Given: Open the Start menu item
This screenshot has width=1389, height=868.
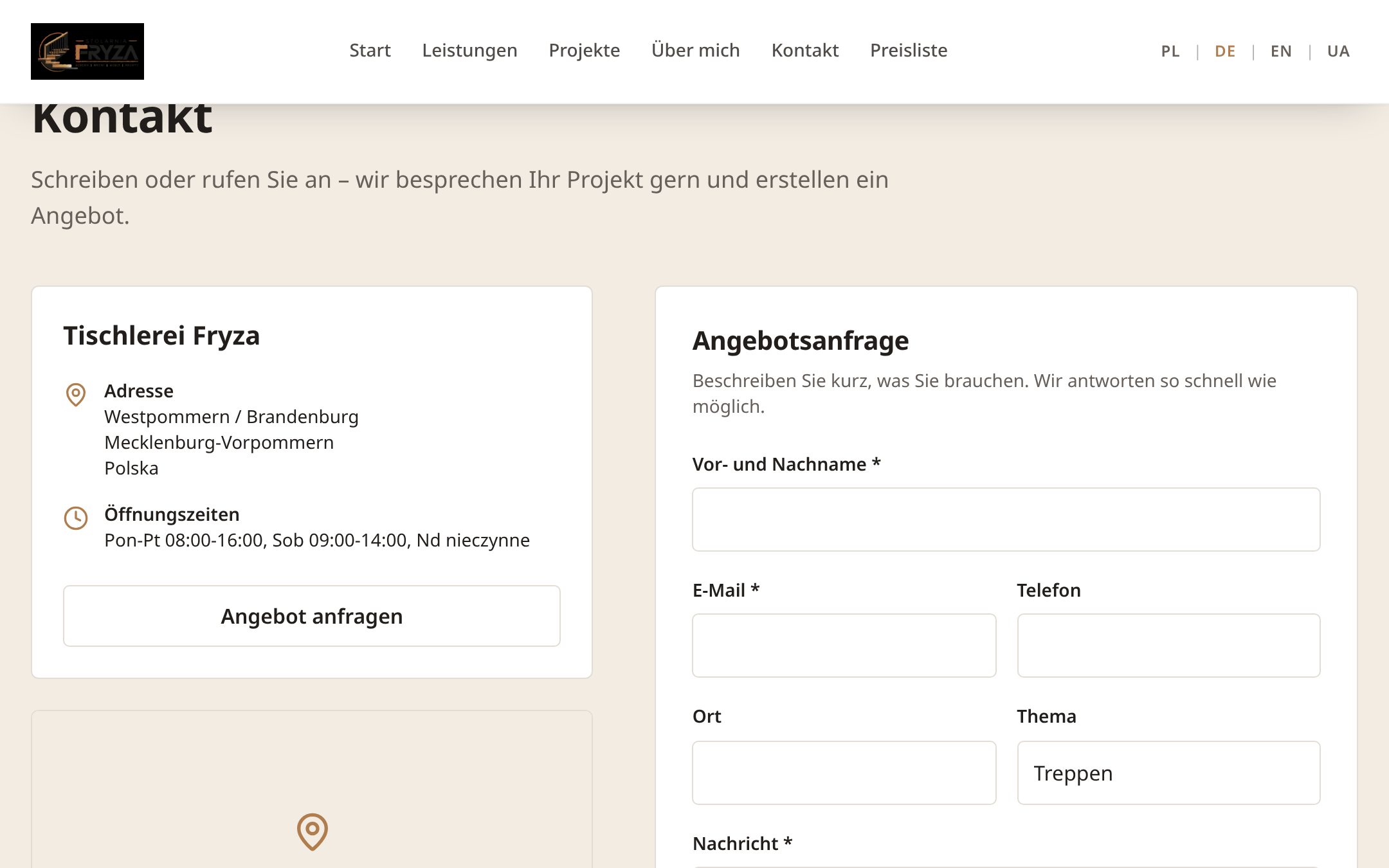Looking at the screenshot, I should click(370, 50).
